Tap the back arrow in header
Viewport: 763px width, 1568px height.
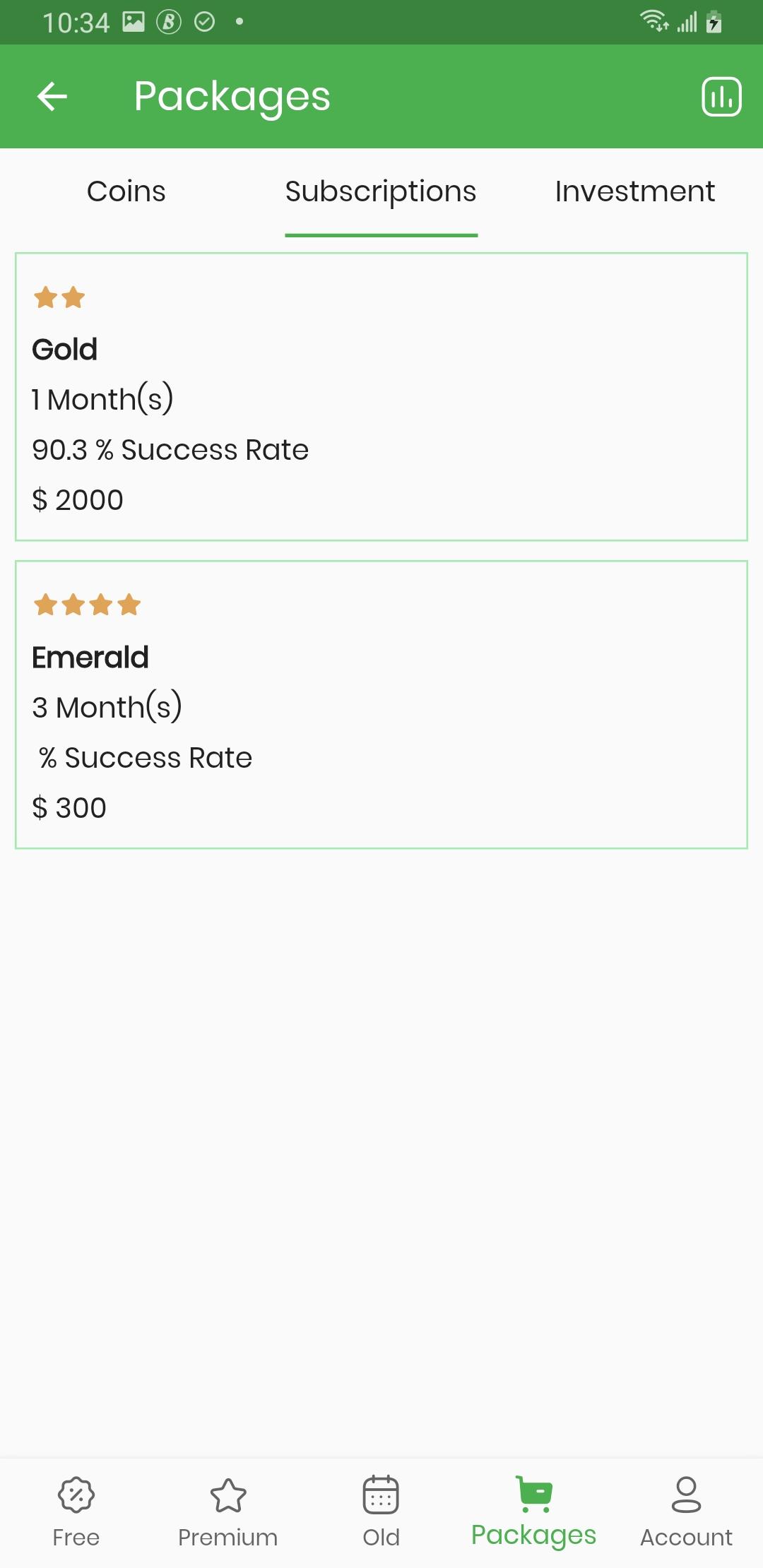[52, 97]
